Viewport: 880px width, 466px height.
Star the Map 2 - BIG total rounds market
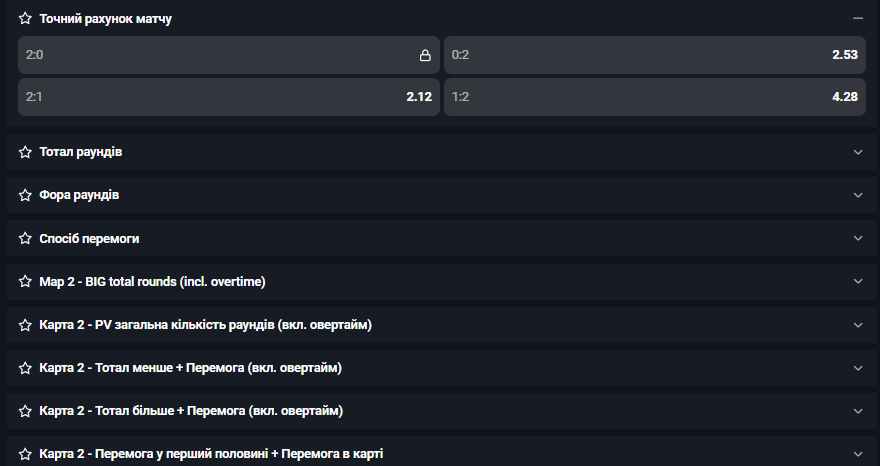click(25, 281)
